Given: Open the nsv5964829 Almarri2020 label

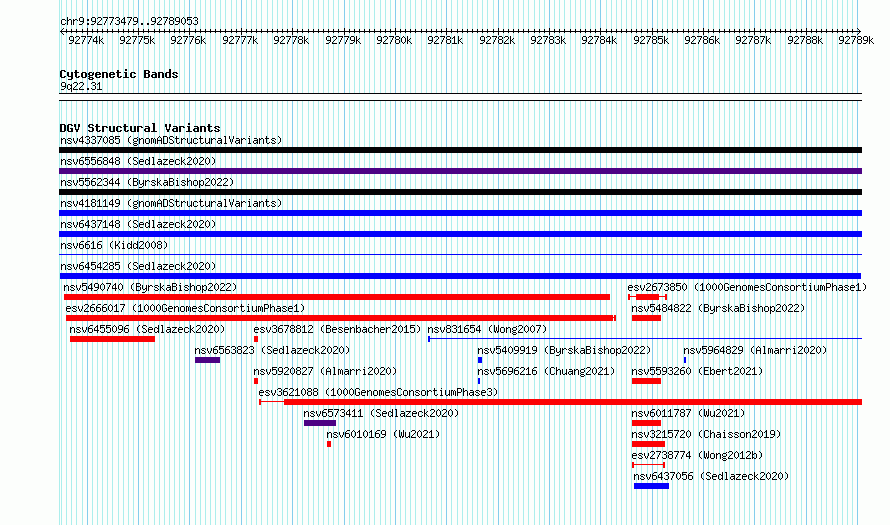Looking at the screenshot, I should (x=755, y=350).
